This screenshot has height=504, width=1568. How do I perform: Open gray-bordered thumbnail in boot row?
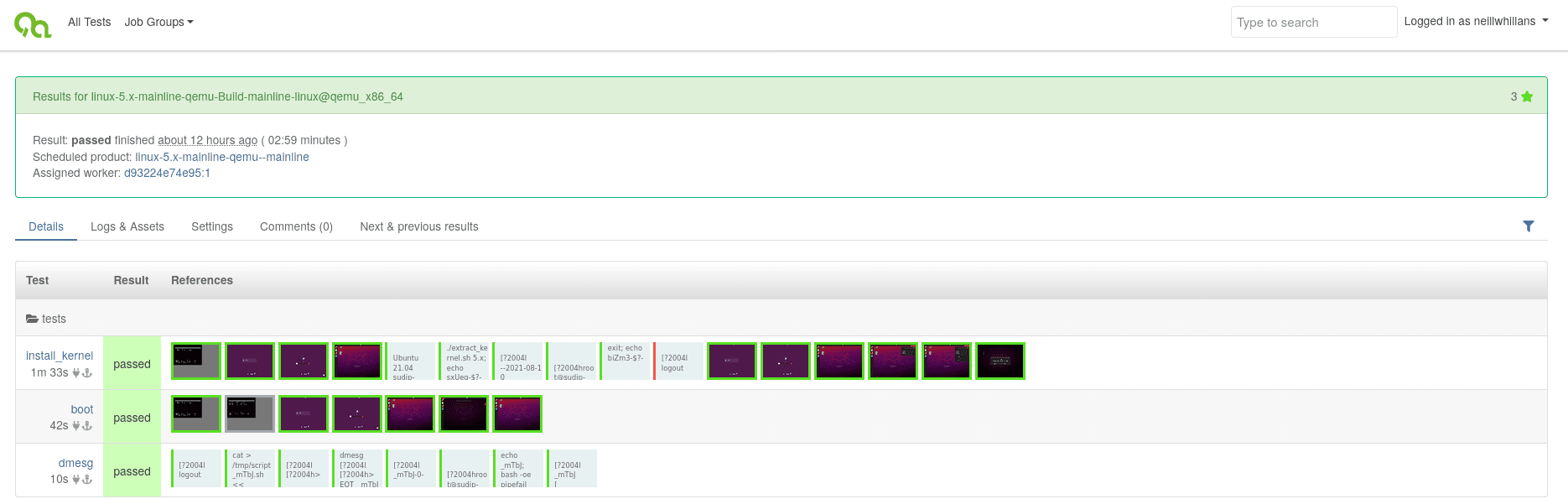click(250, 413)
